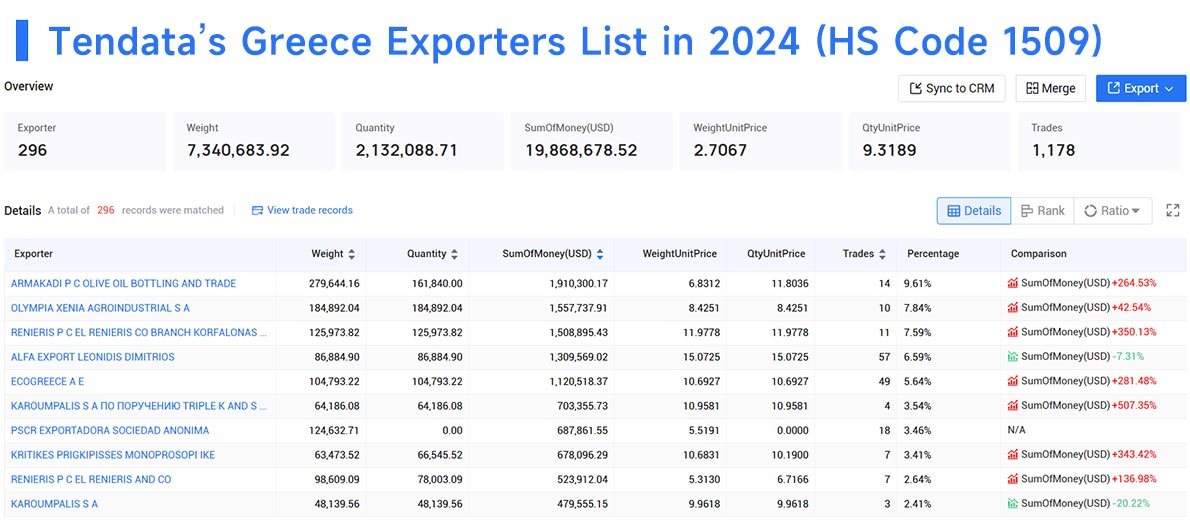
Task: Click the 57 trades cell
Action: (x=884, y=357)
